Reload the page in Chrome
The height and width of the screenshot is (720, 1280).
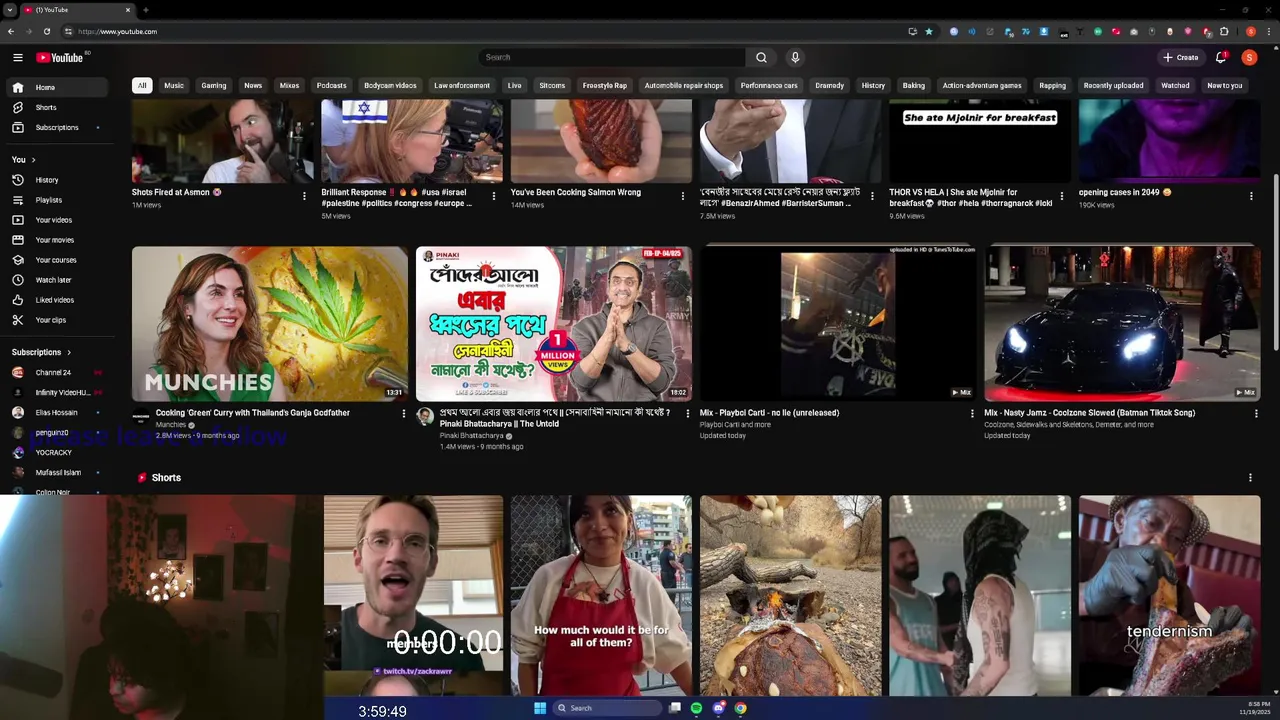coord(46,31)
